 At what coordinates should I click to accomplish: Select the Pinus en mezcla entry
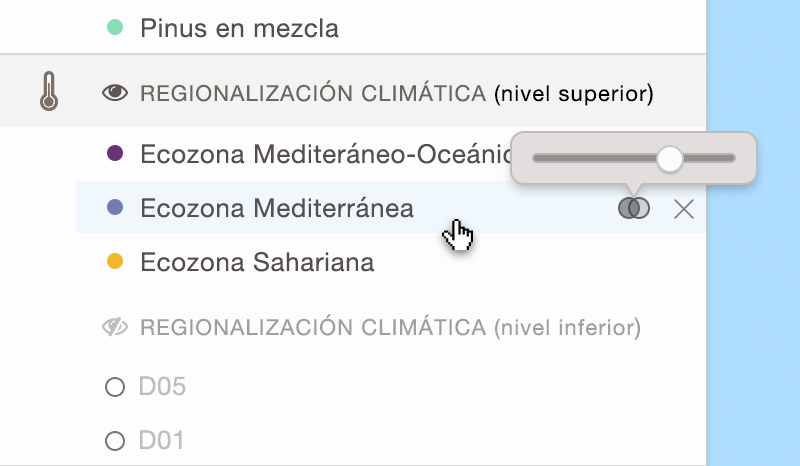(x=239, y=28)
